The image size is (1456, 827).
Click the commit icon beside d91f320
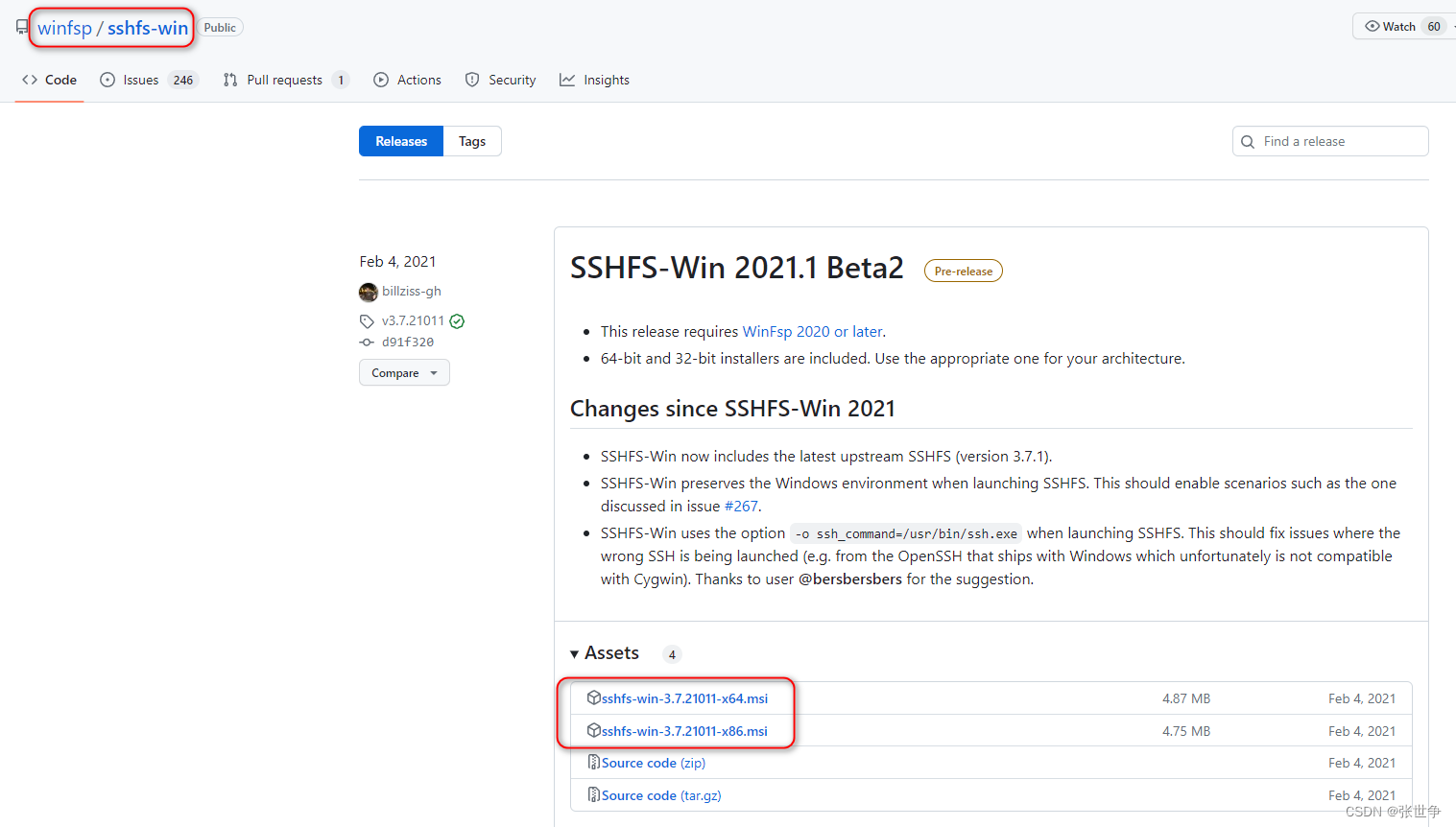click(x=367, y=343)
